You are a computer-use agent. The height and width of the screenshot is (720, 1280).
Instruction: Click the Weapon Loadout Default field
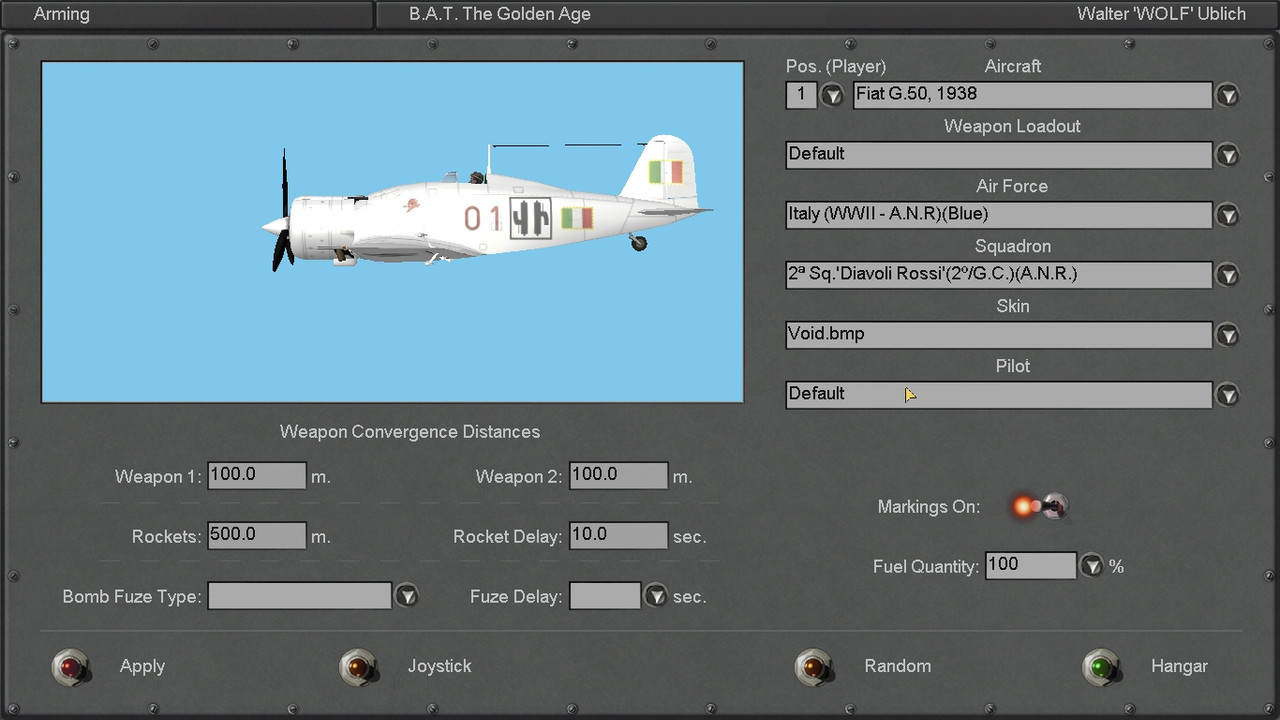click(x=999, y=155)
